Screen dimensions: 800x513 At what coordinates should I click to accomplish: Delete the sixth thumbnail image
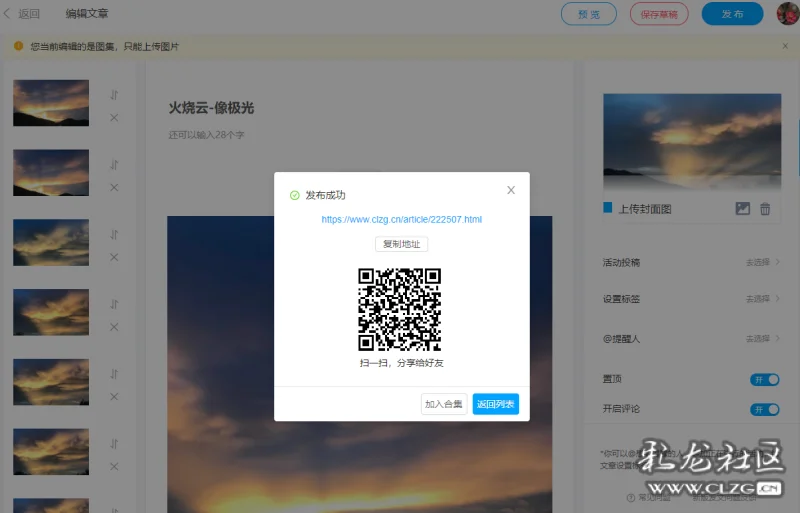tap(114, 467)
